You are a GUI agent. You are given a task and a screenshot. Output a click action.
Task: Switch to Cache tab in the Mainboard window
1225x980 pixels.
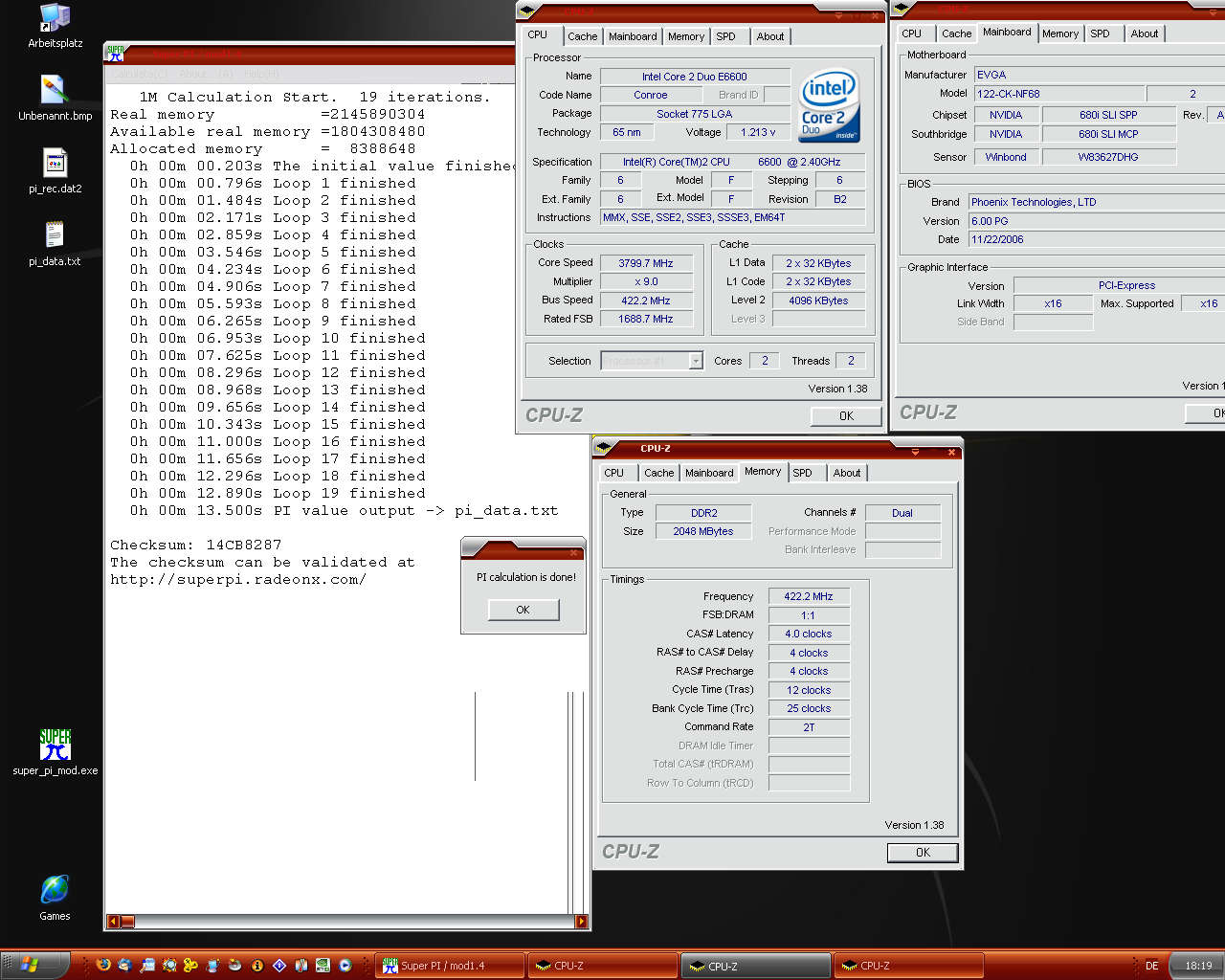pyautogui.click(x=956, y=33)
